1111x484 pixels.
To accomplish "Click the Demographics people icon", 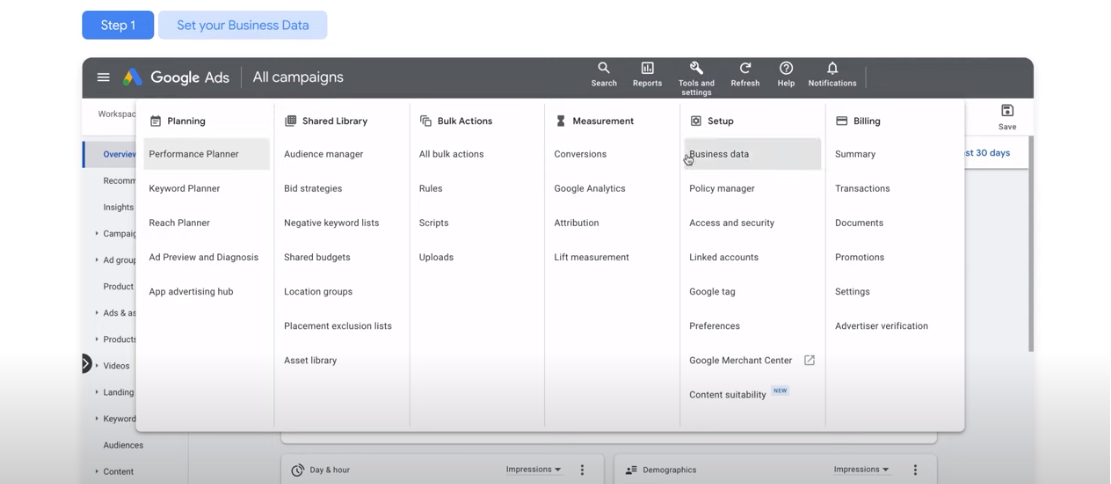I will [x=631, y=470].
